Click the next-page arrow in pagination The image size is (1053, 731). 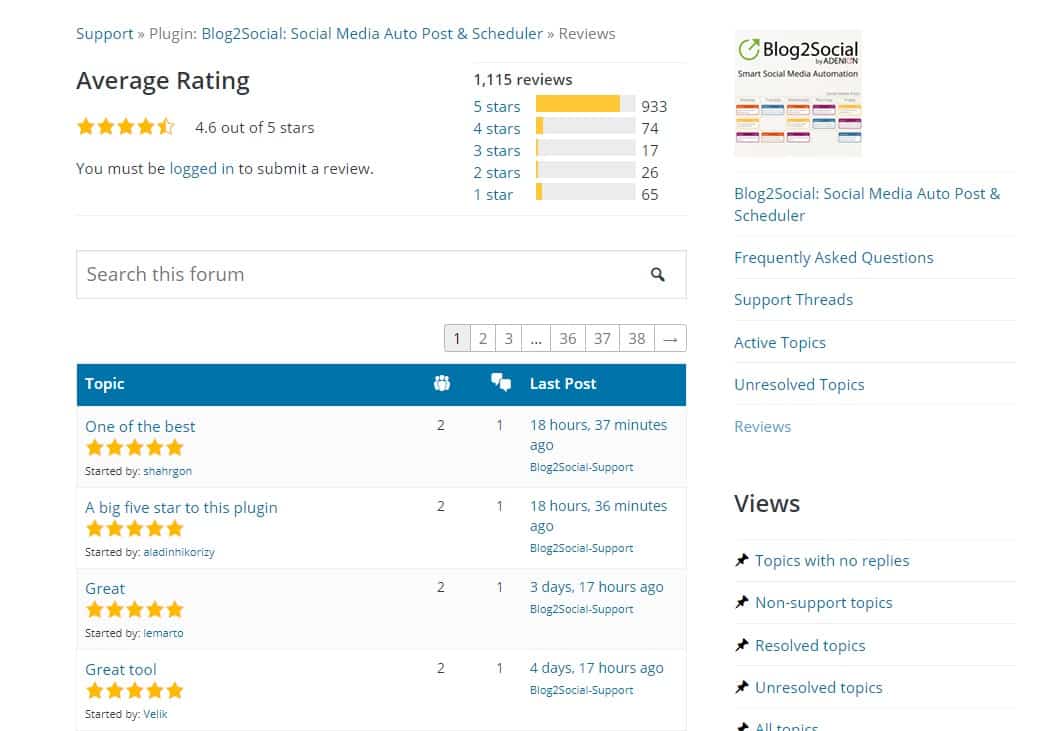tap(670, 338)
